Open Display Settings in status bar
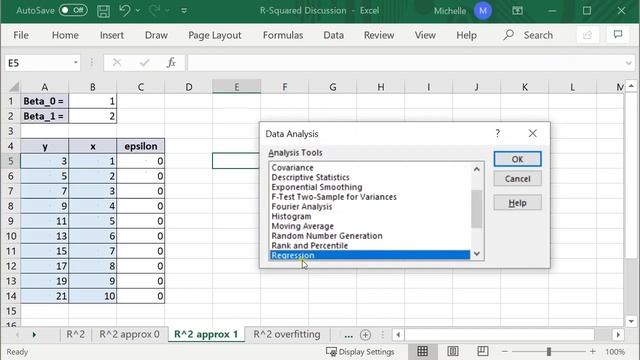 (360, 351)
